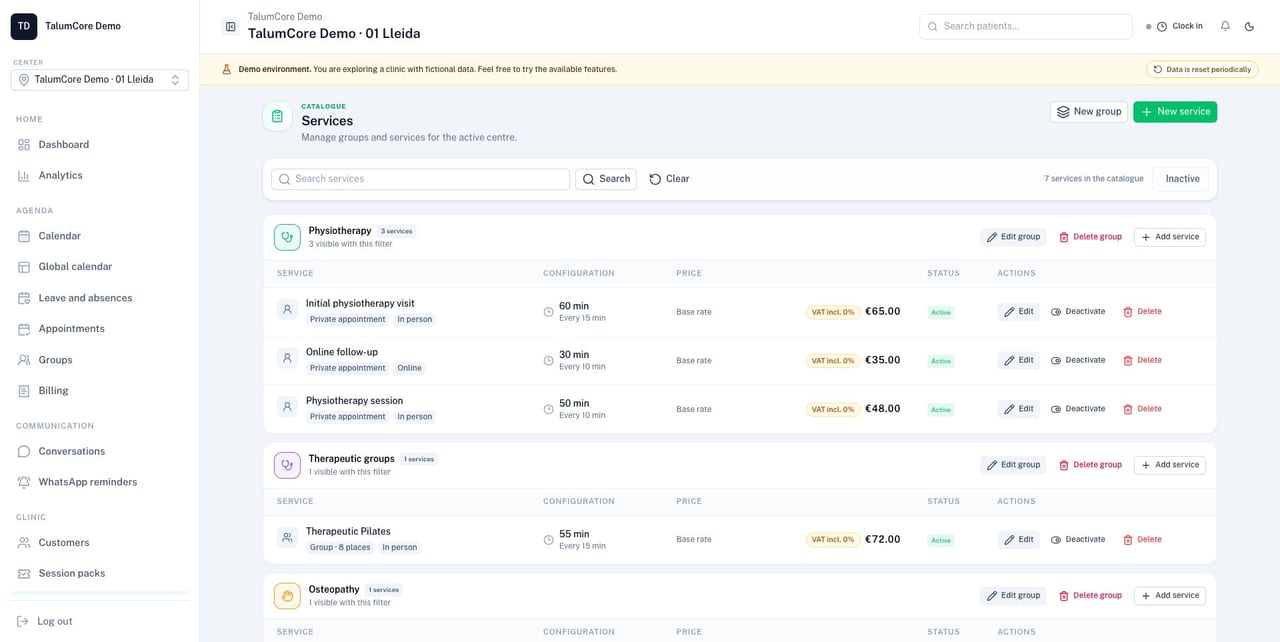Click the group icon for Therapeutic Pilates

tap(287, 538)
